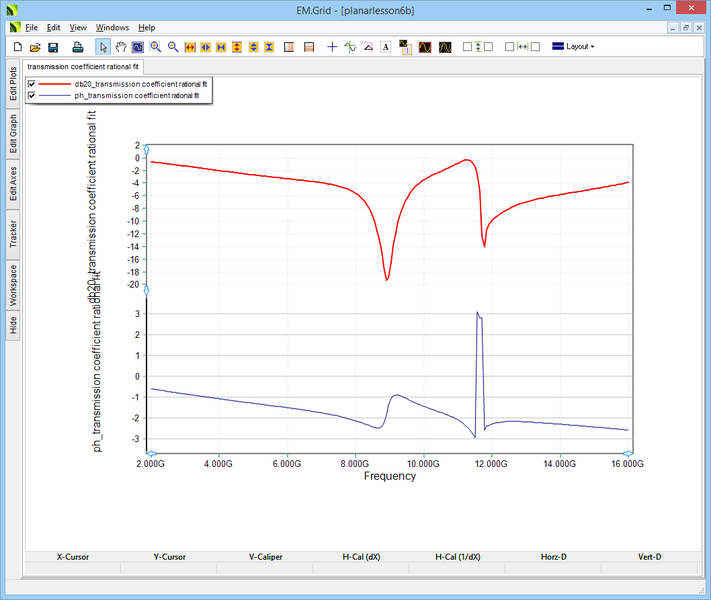Click the zoom out magnifier tool
The width and height of the screenshot is (711, 600).
coord(173,47)
